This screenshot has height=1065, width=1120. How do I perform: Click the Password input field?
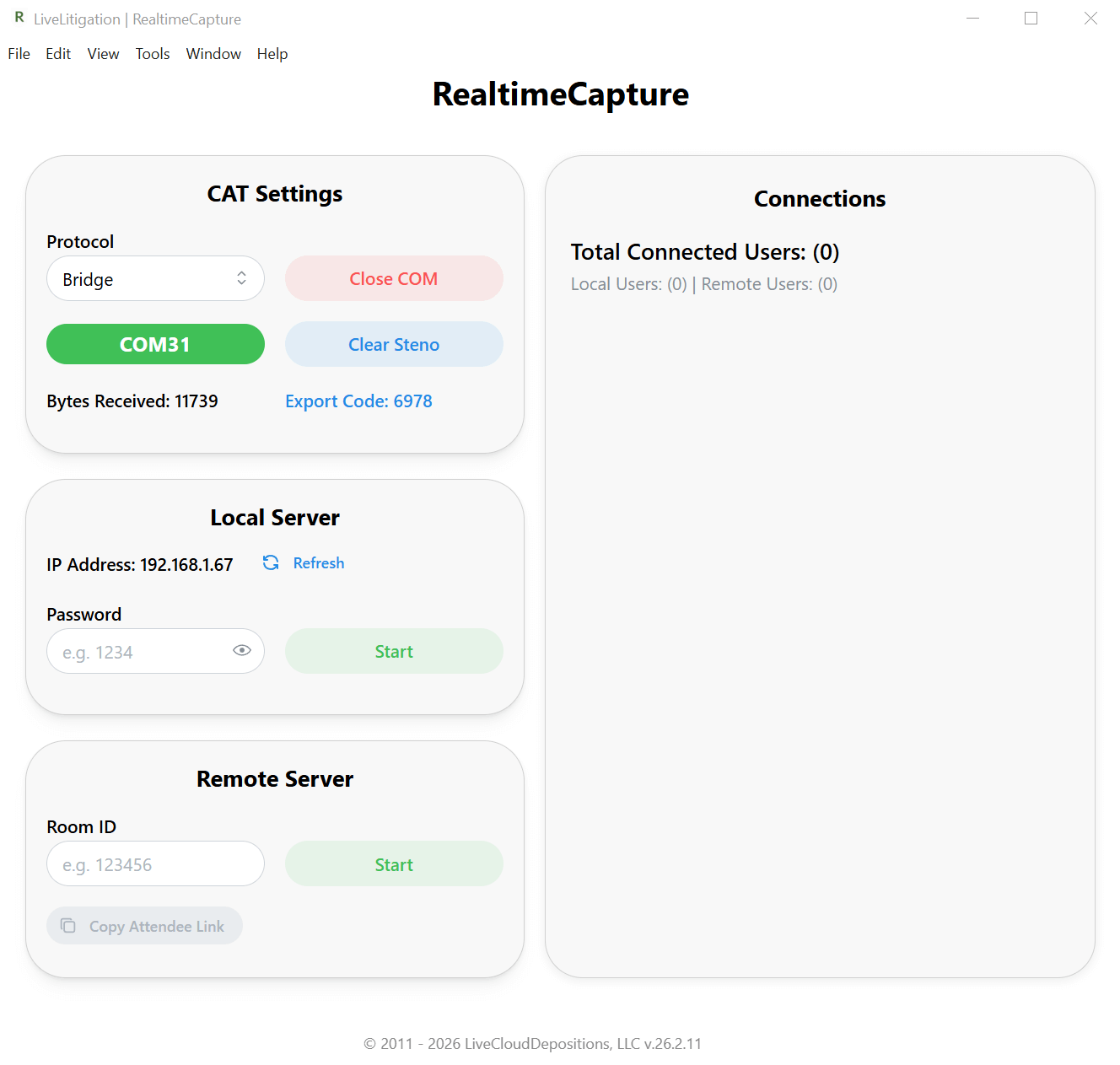click(x=135, y=651)
